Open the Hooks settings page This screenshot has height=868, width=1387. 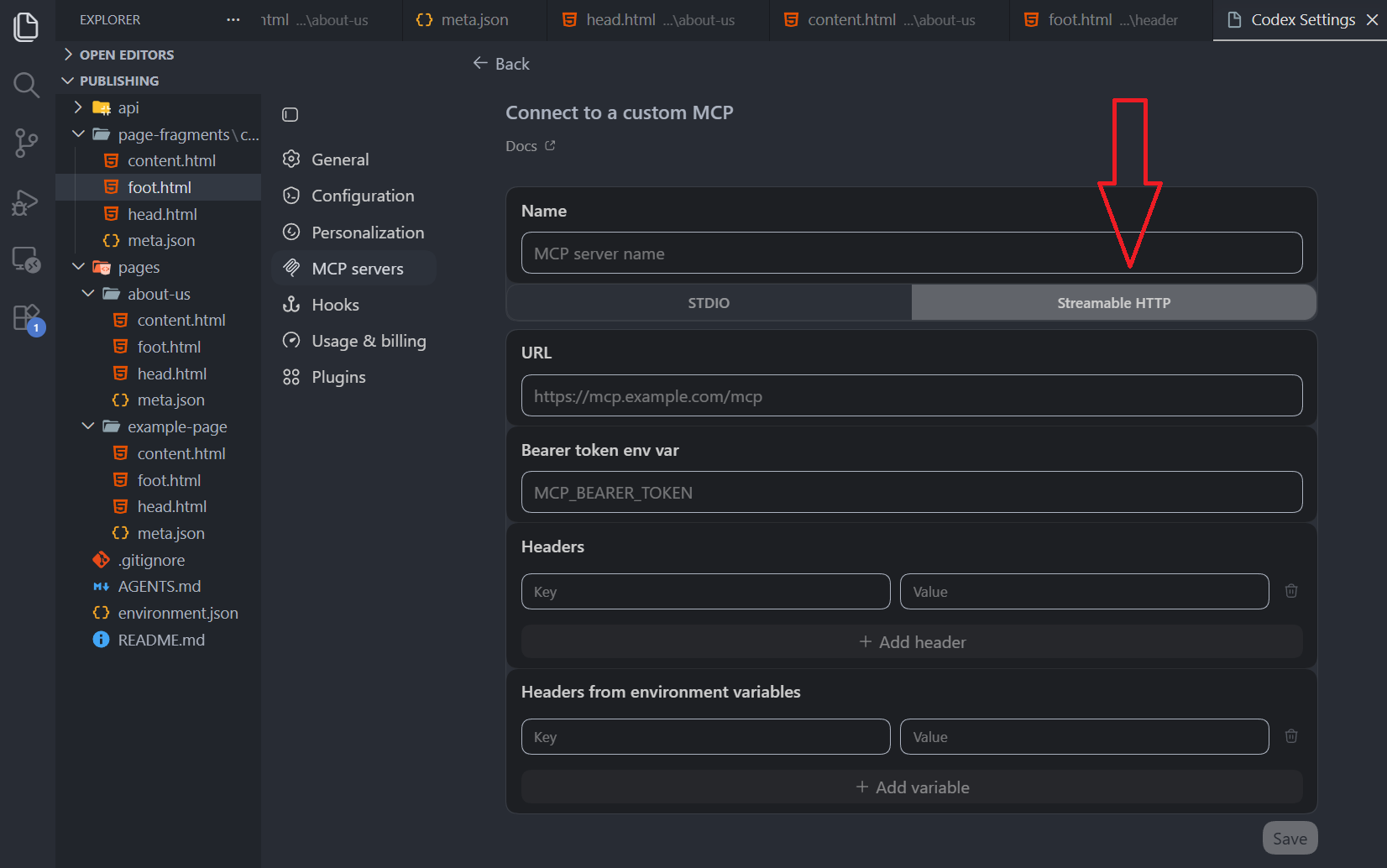pos(353,305)
